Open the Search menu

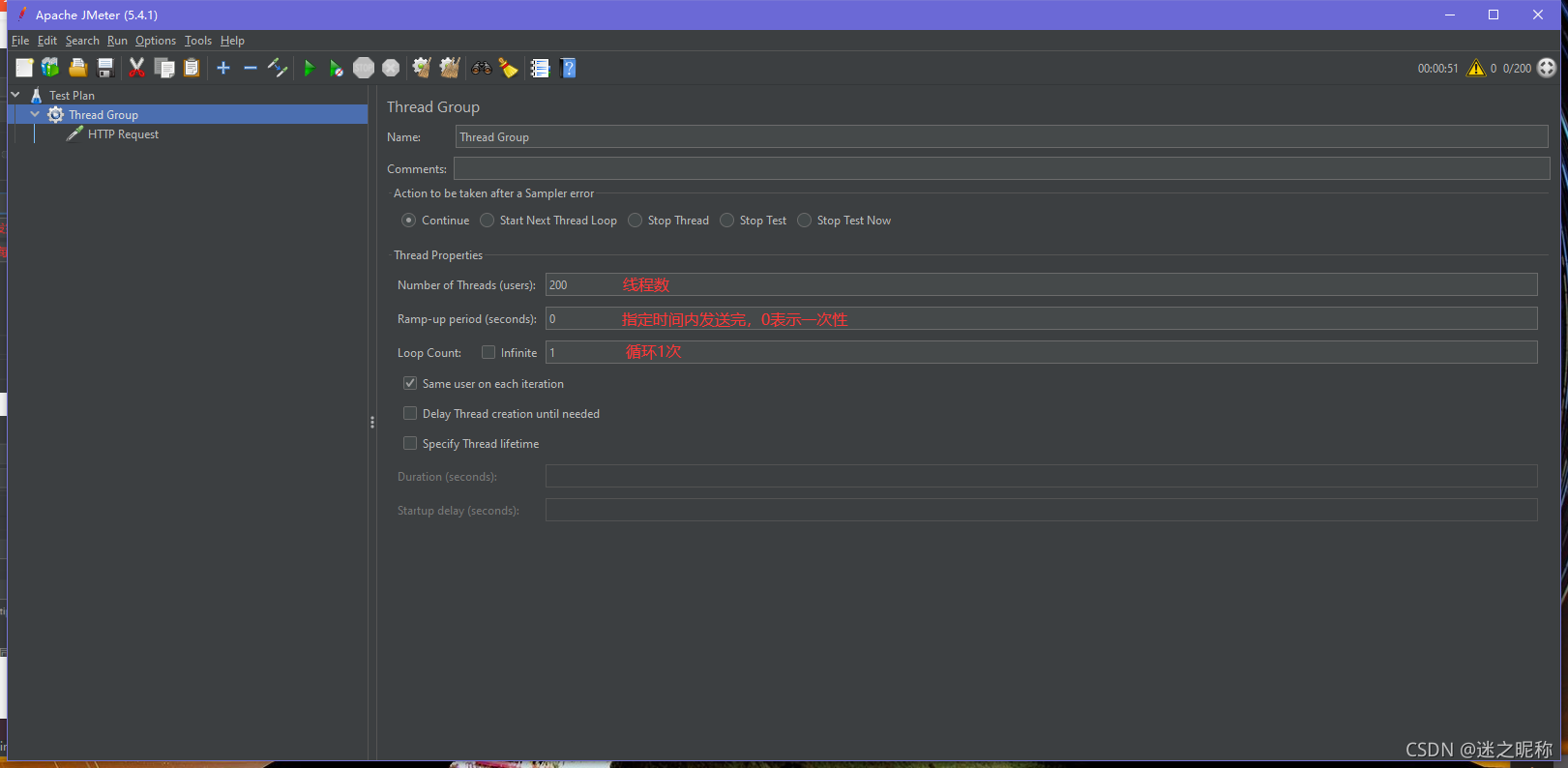[x=82, y=41]
